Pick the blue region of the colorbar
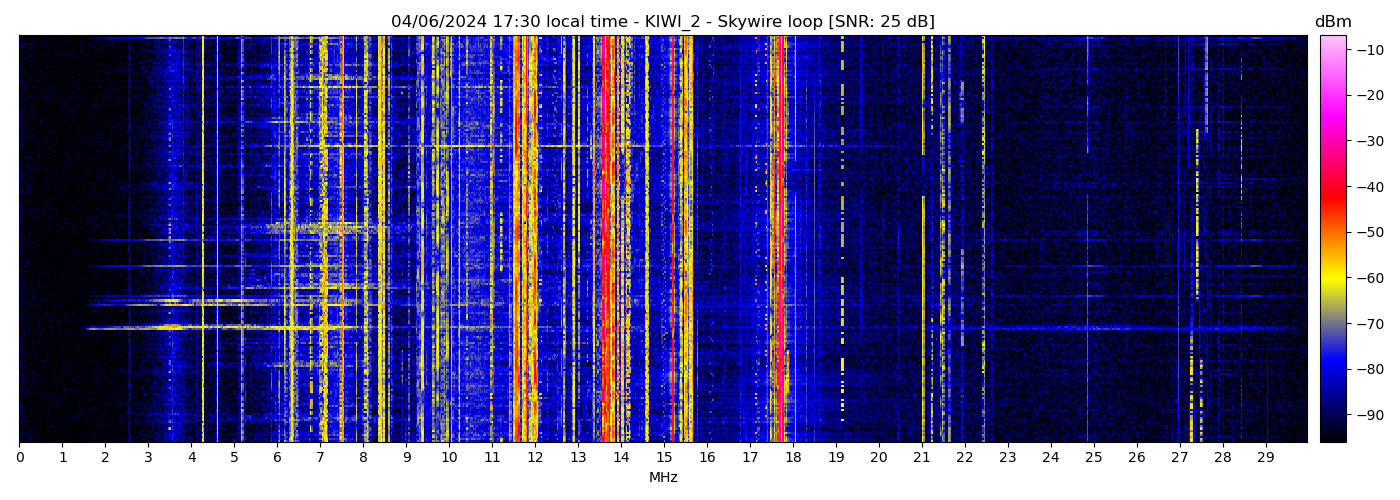This screenshot has width=1400, height=500. 1333,368
